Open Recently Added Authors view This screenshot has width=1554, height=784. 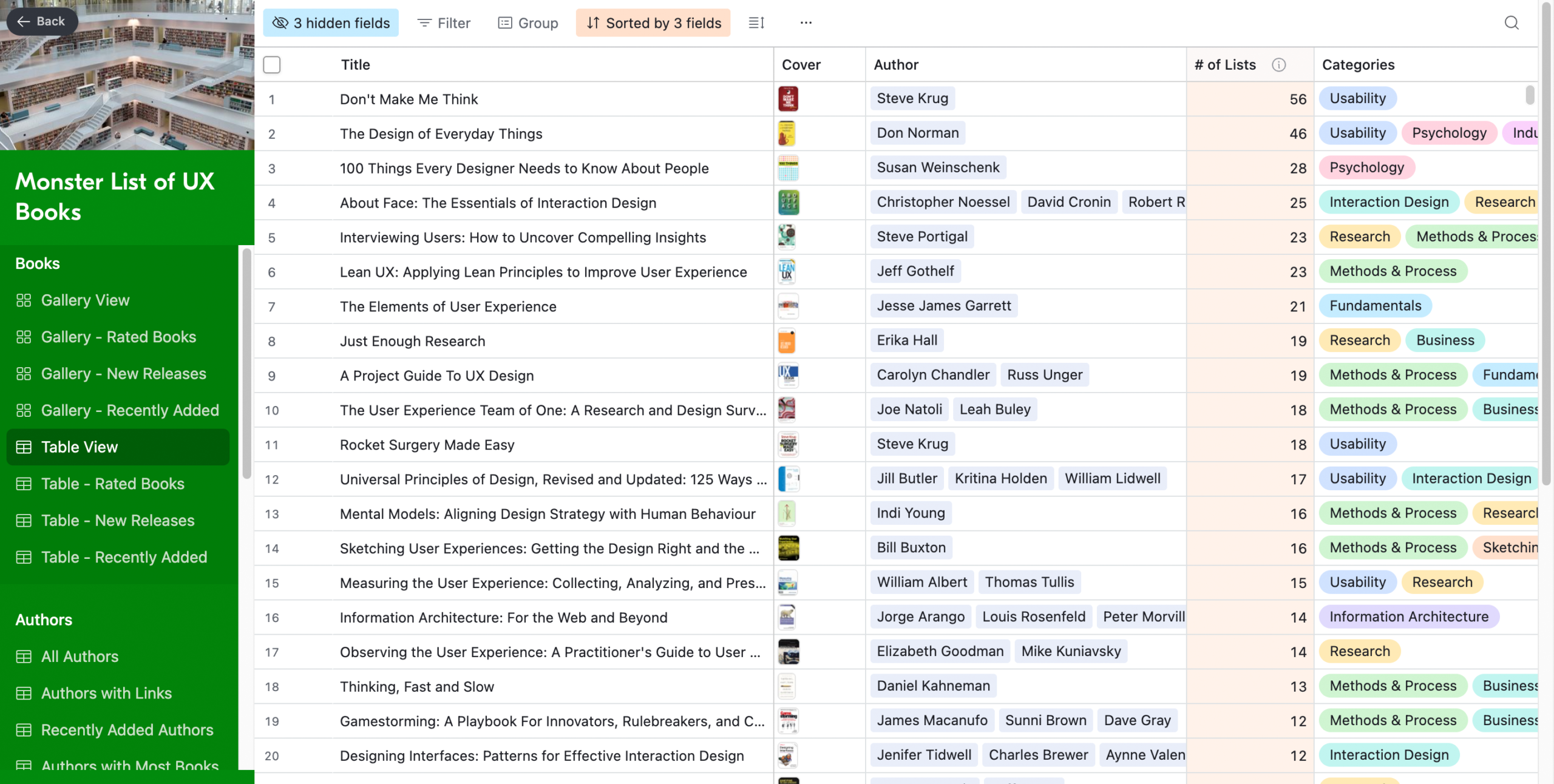pyautogui.click(x=118, y=730)
